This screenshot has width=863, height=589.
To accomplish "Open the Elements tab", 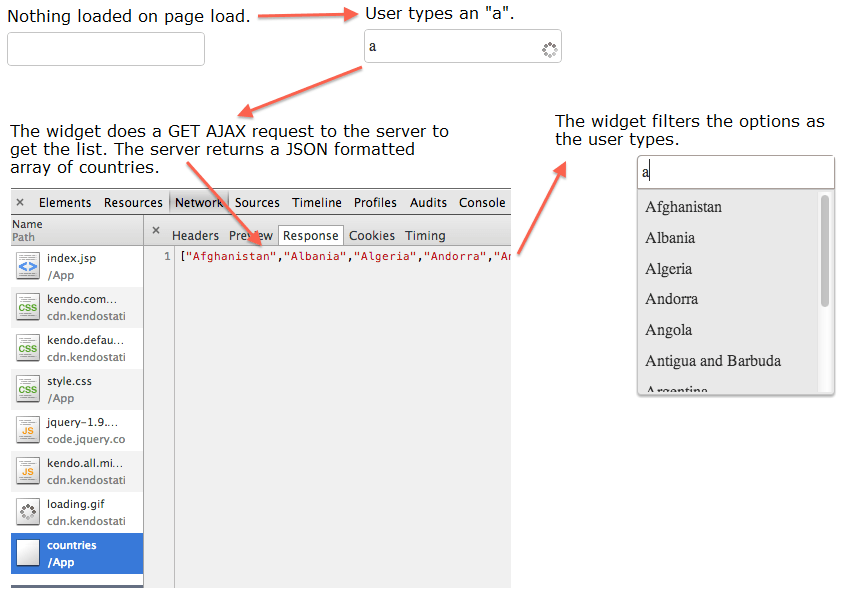I will pyautogui.click(x=65, y=202).
